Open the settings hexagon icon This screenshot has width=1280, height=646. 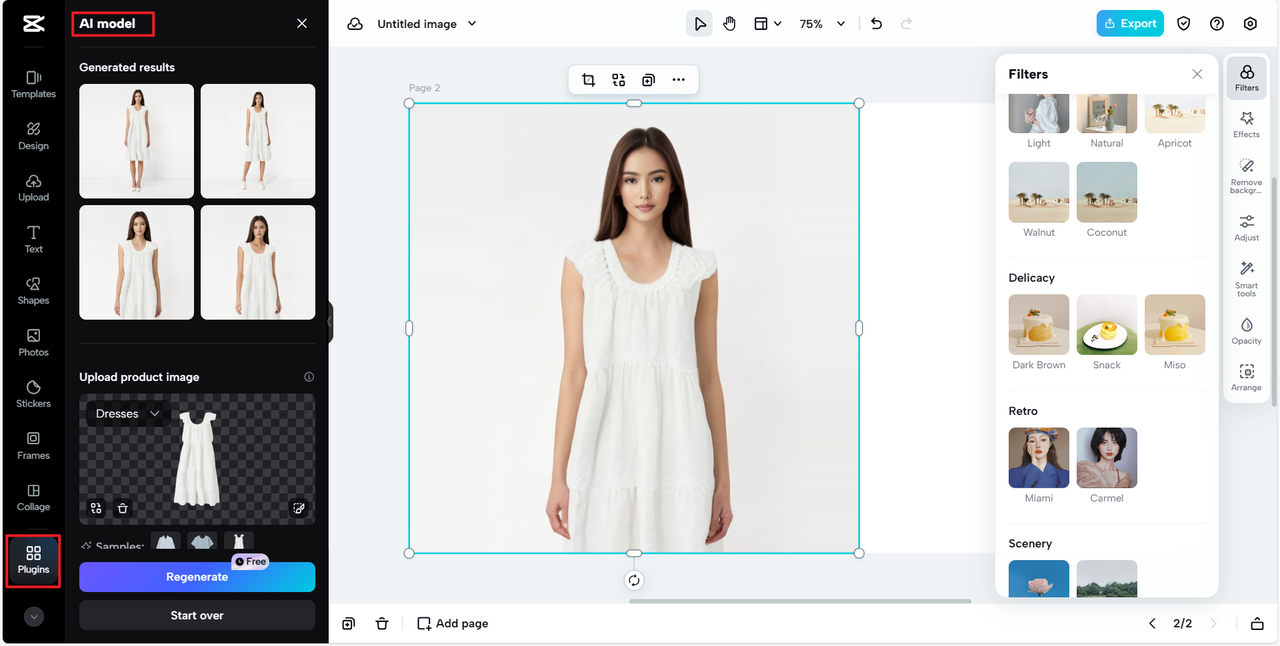(1250, 24)
